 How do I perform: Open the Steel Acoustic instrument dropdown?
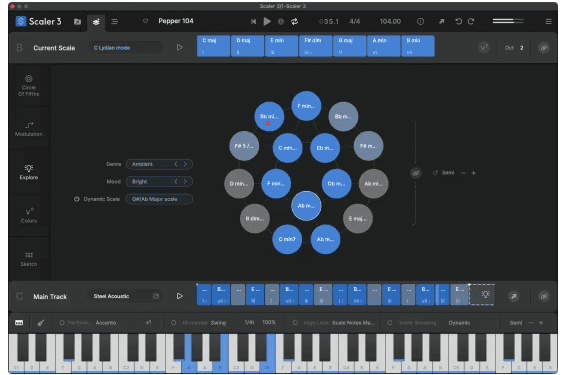(125, 296)
